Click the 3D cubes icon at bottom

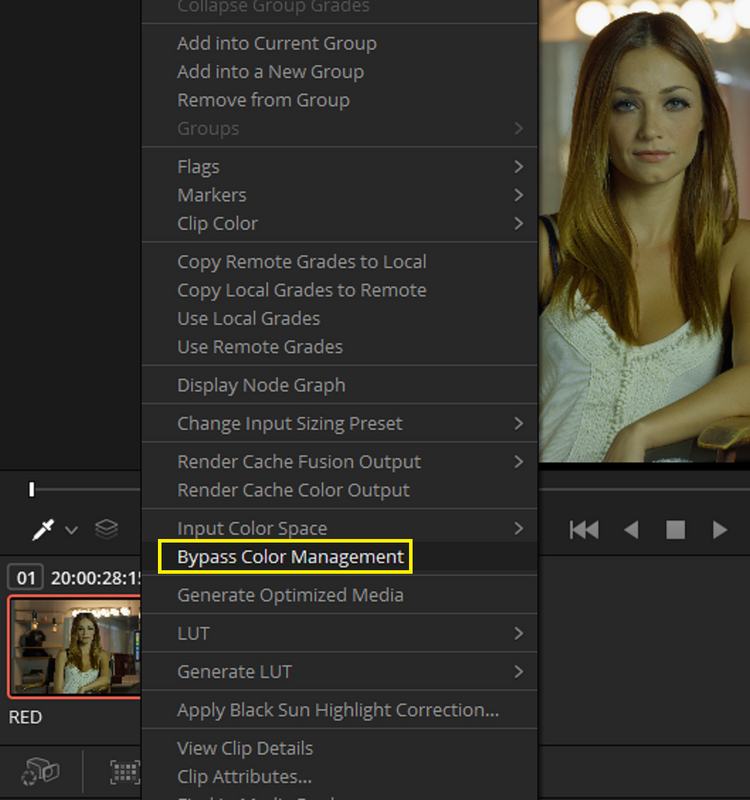tap(40, 771)
